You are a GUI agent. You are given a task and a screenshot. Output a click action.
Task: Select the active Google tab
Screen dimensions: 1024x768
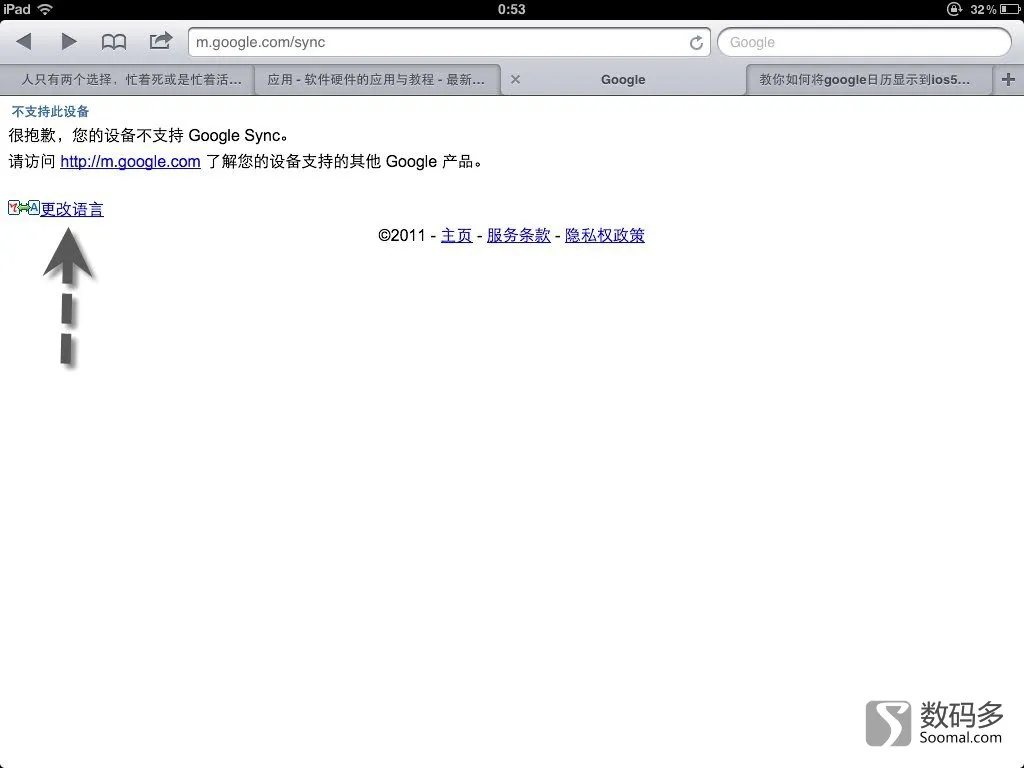[623, 80]
